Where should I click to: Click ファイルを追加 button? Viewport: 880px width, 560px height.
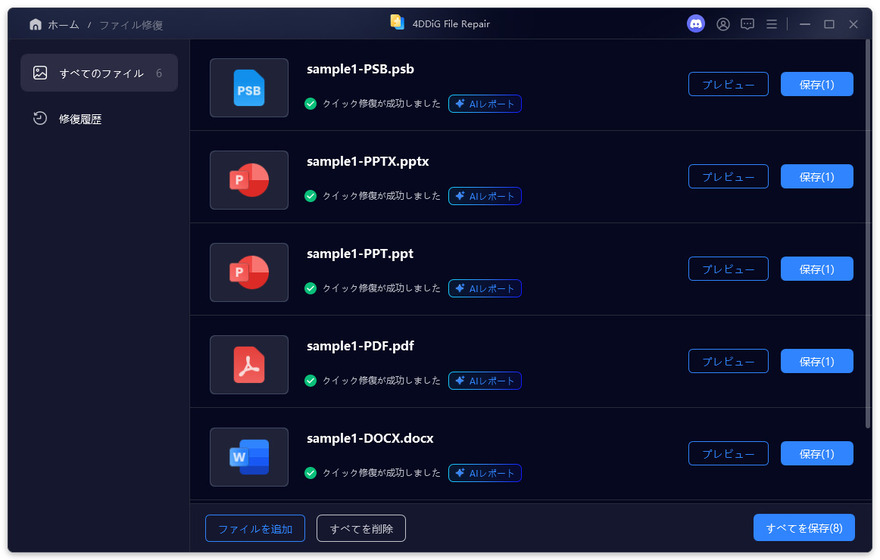tap(255, 529)
